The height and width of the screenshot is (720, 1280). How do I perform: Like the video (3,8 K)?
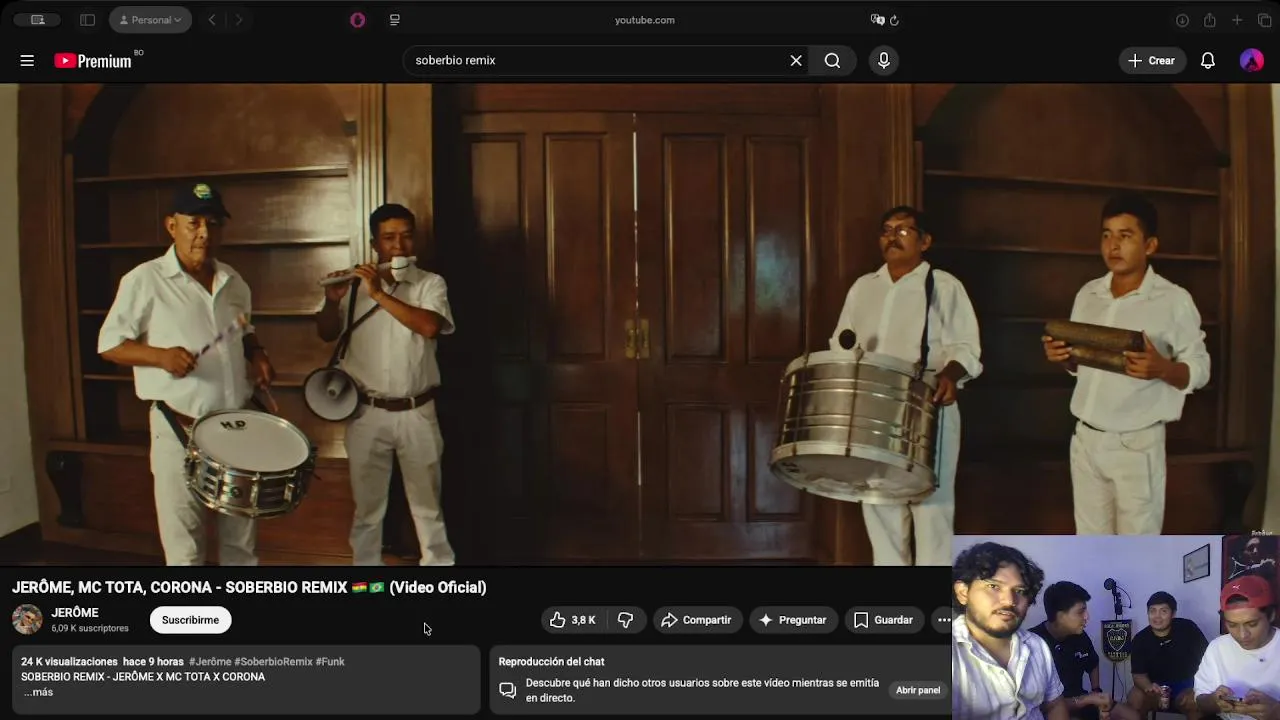tap(573, 620)
